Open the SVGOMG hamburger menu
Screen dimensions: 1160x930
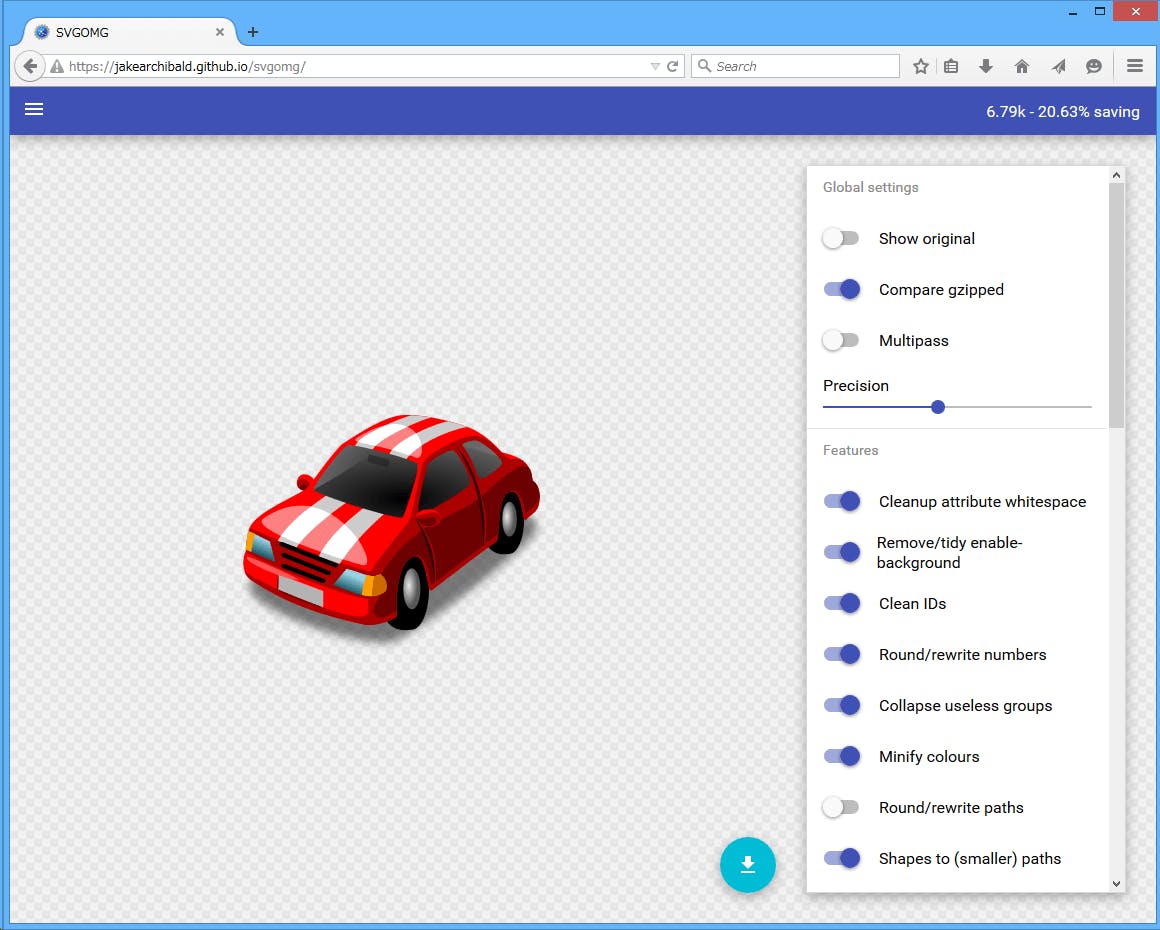(34, 109)
